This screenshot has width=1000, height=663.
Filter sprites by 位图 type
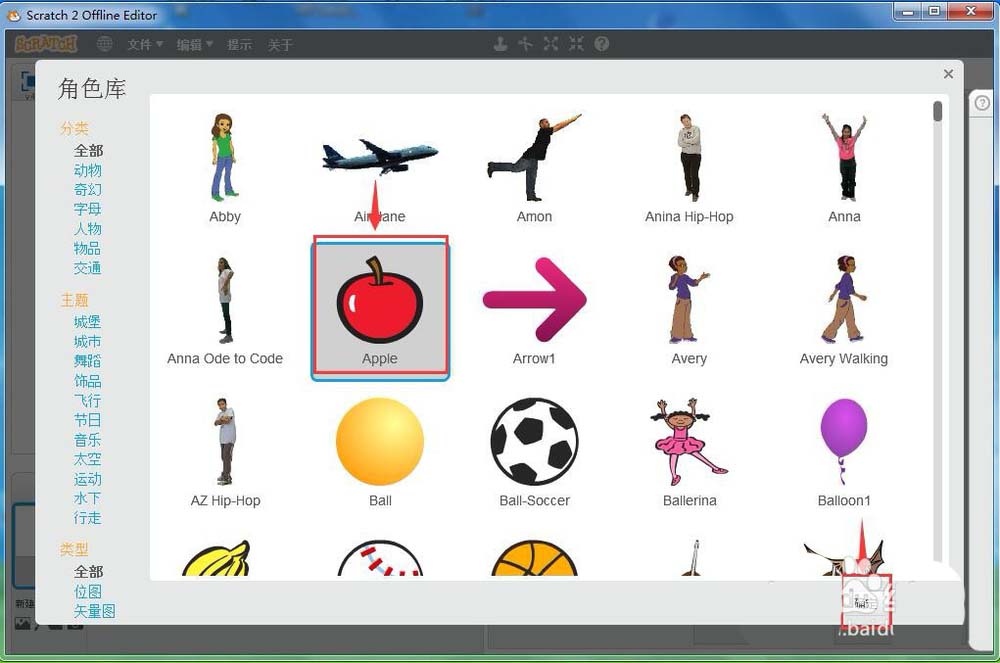88,591
